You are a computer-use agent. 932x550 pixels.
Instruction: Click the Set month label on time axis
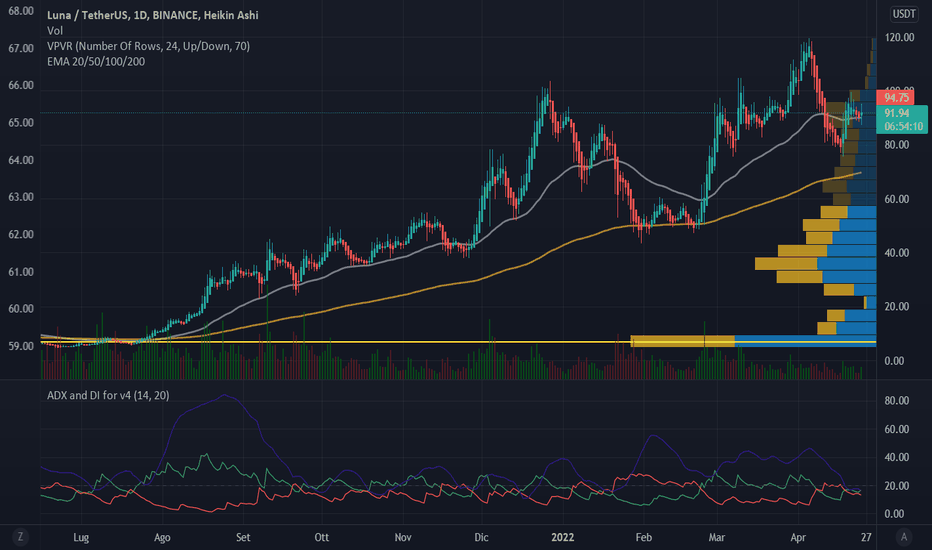tap(243, 537)
